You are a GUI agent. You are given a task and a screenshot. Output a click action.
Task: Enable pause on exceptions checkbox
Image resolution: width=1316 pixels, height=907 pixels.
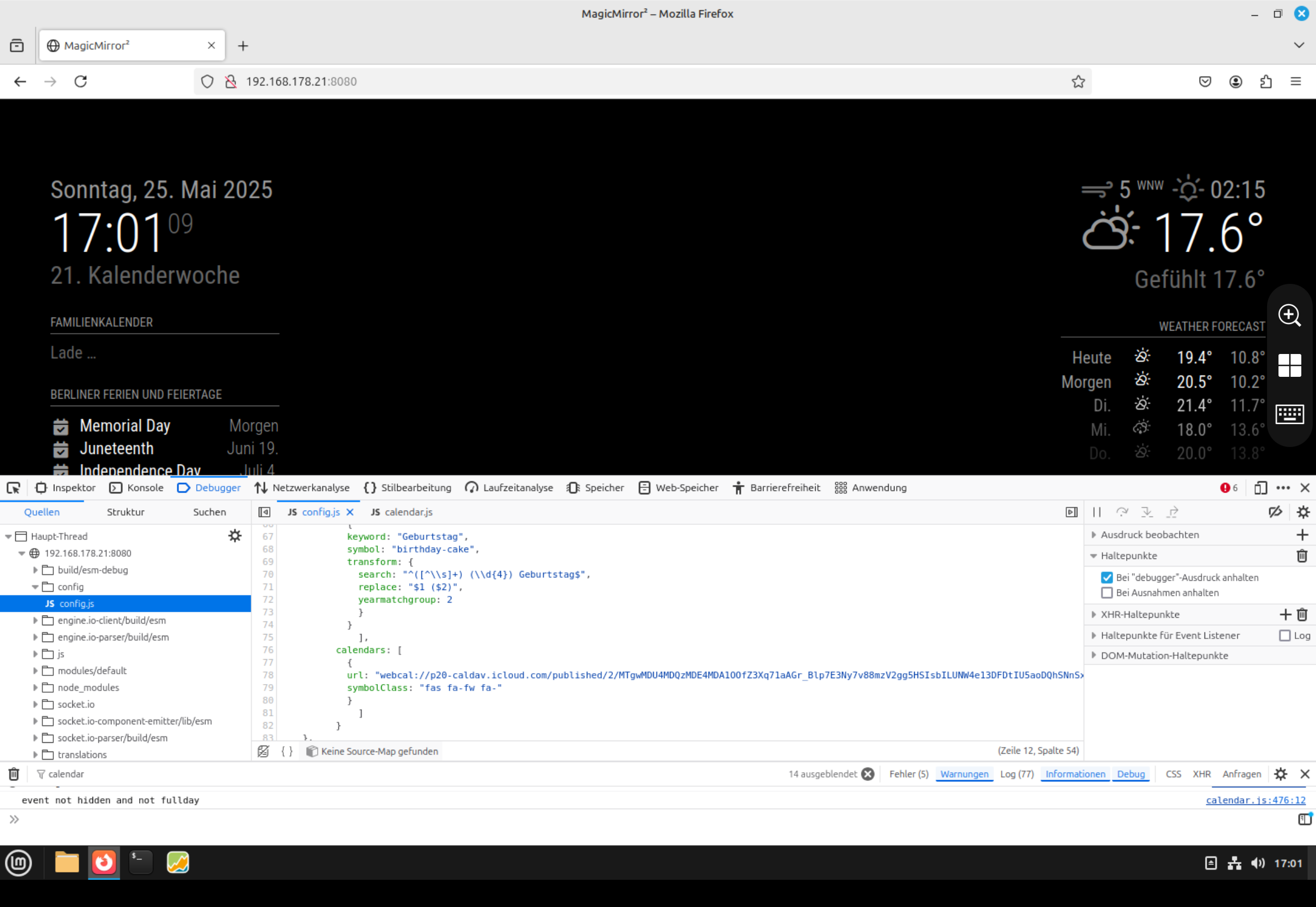1106,593
